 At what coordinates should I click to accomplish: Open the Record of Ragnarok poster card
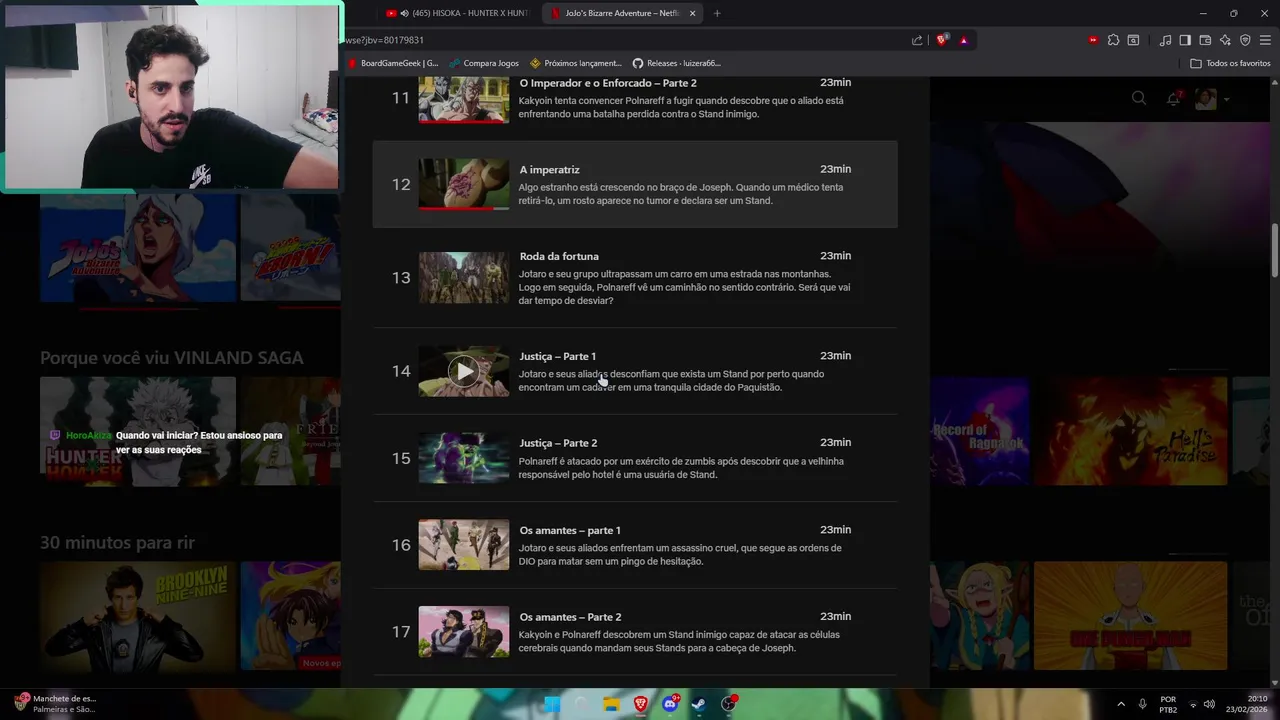click(979, 431)
